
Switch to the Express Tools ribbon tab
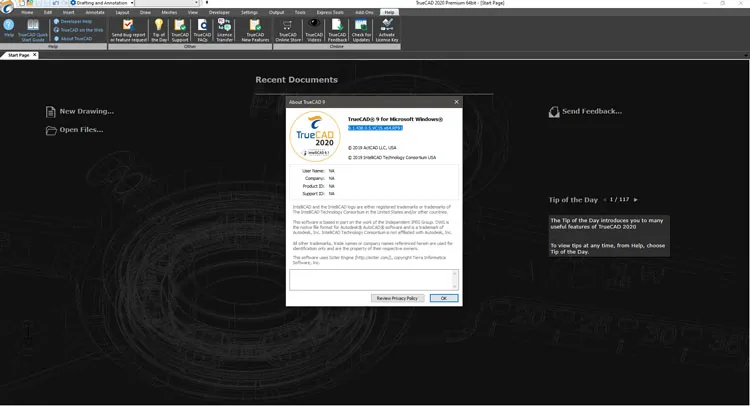point(330,12)
